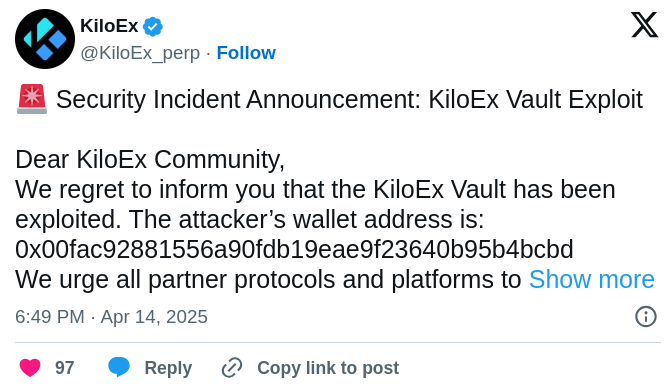This screenshot has width=672, height=389.
Task: Click the 97 likes count
Action: point(65,368)
